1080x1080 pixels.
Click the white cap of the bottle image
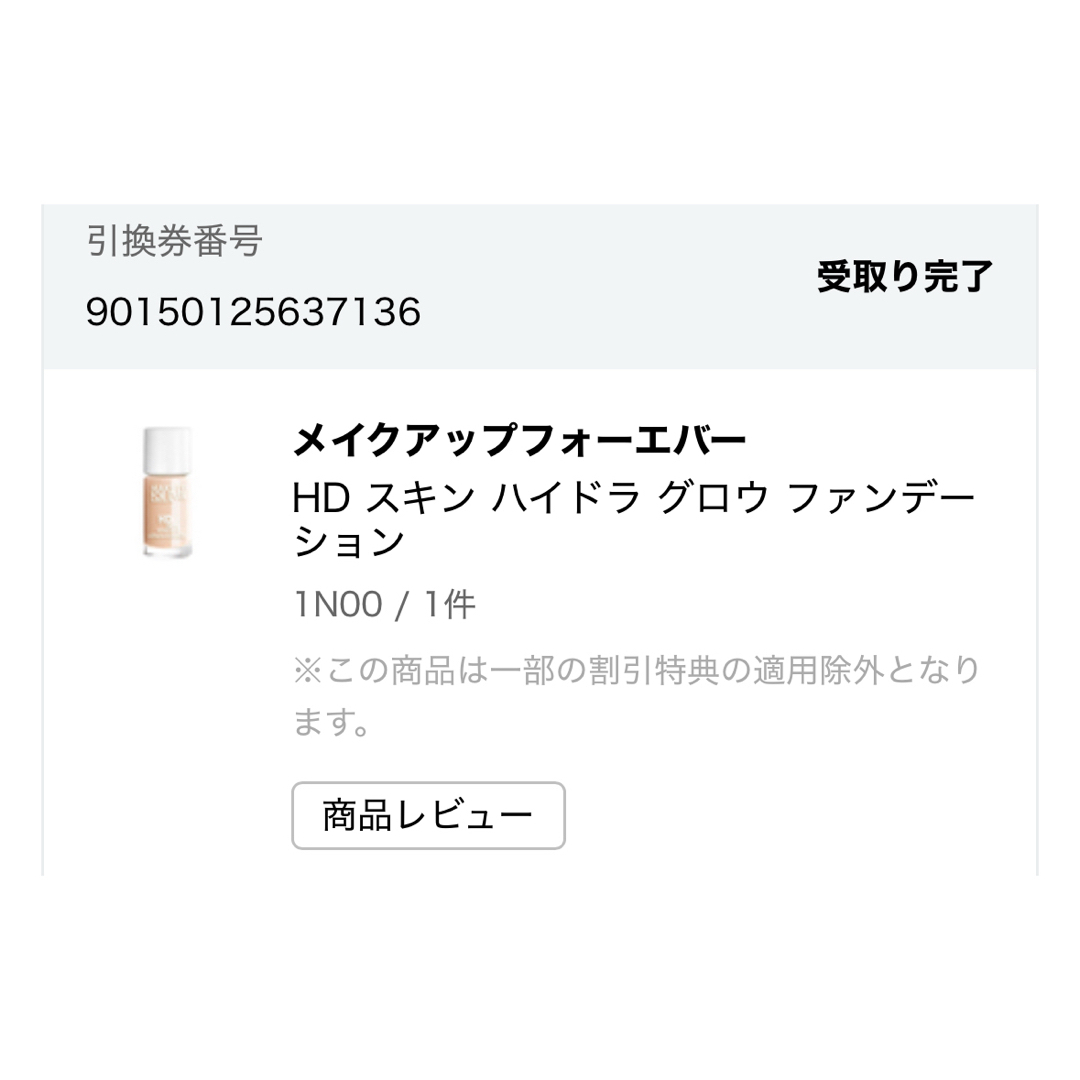coord(167,449)
